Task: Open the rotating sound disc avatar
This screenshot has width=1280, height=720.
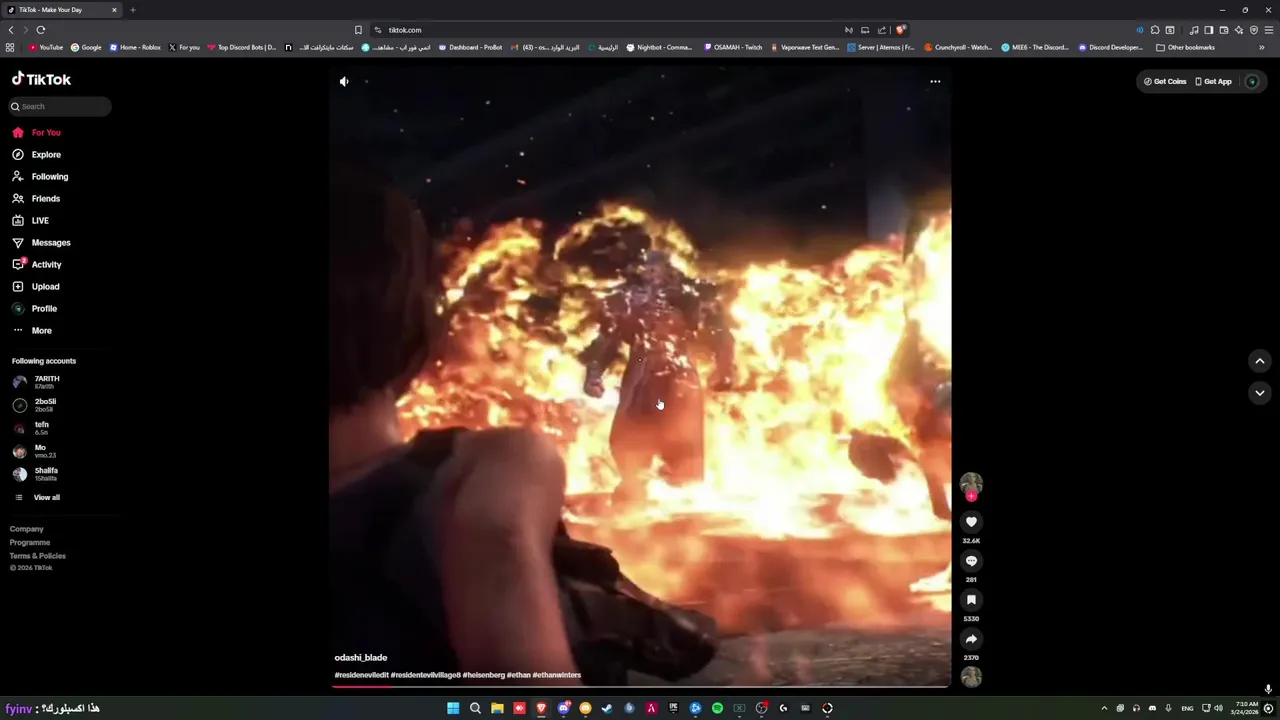Action: [x=971, y=677]
